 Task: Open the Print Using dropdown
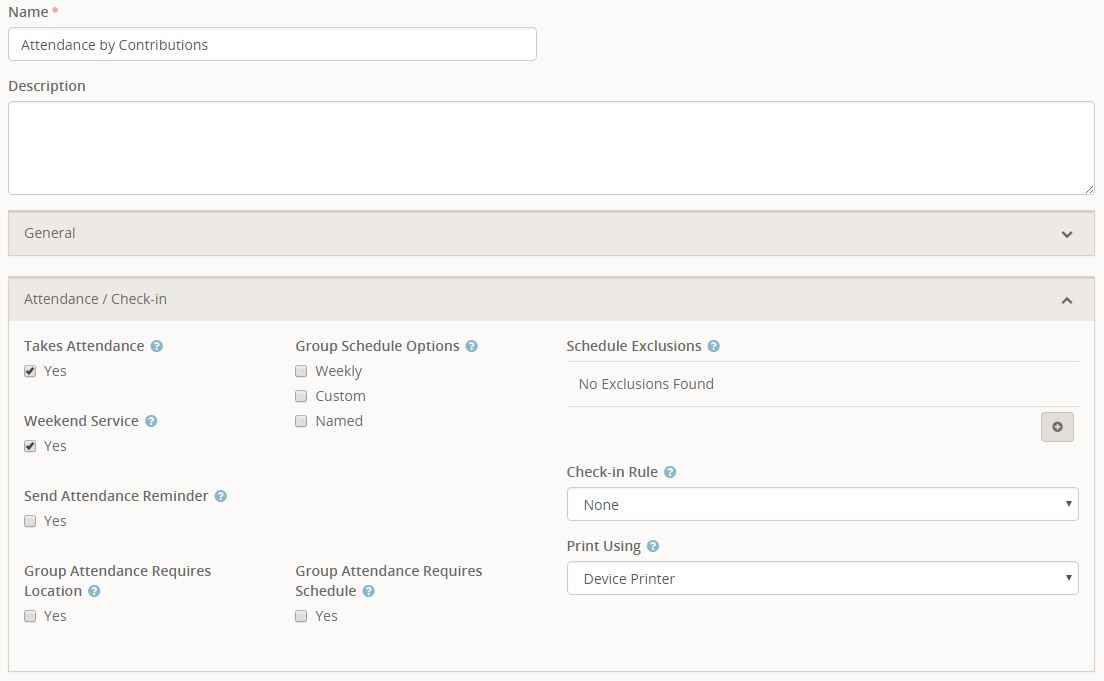[822, 578]
